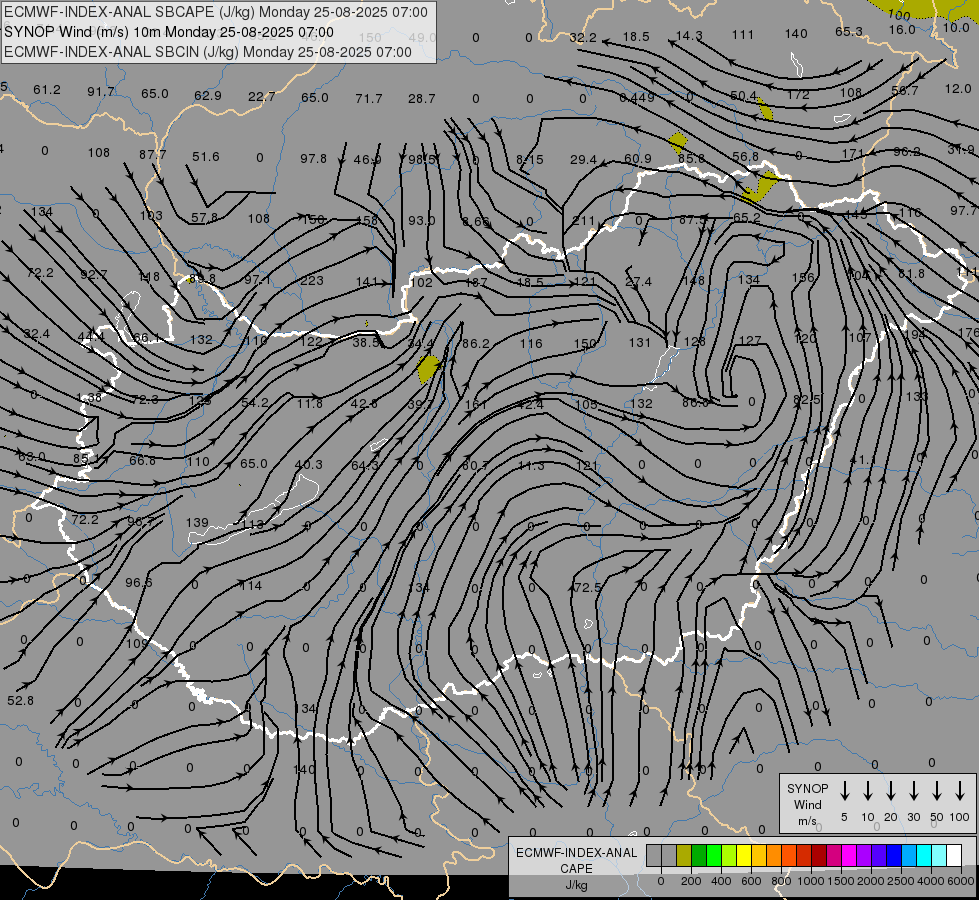Click the grid value 52.8 on the map
979x900 pixels.
click(x=21, y=701)
